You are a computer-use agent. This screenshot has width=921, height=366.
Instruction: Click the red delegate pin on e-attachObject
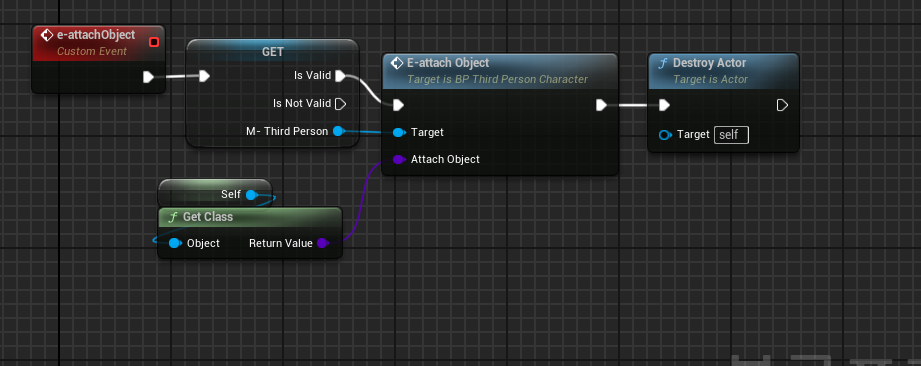154,42
